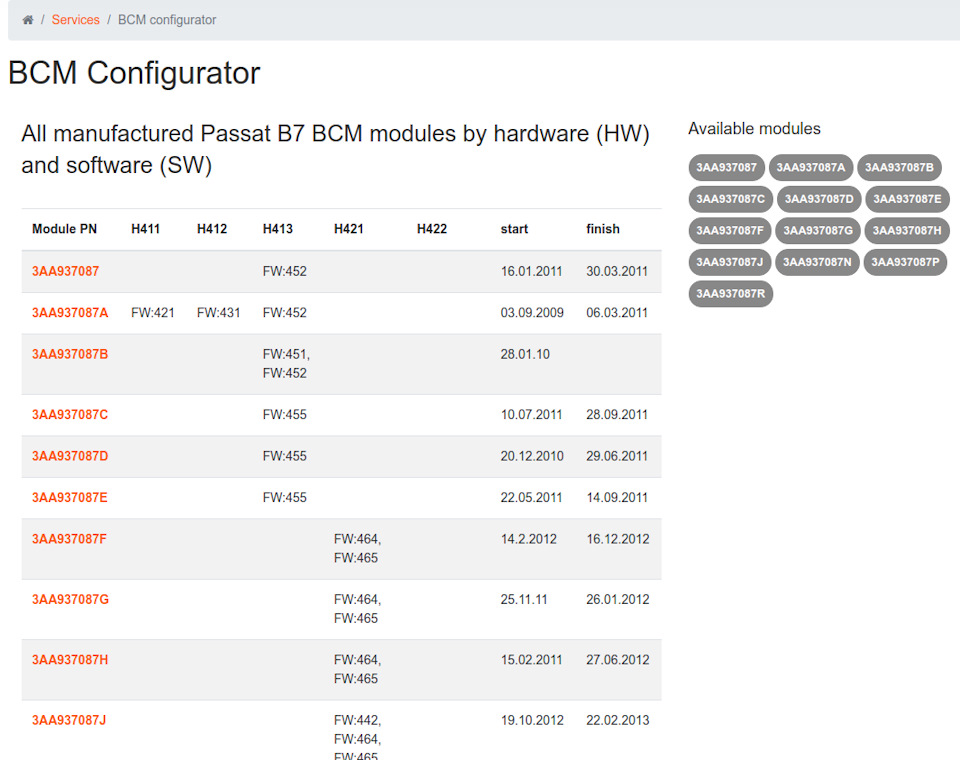Click the 3AA937087D module link in table
960x760 pixels.
[x=70, y=456]
